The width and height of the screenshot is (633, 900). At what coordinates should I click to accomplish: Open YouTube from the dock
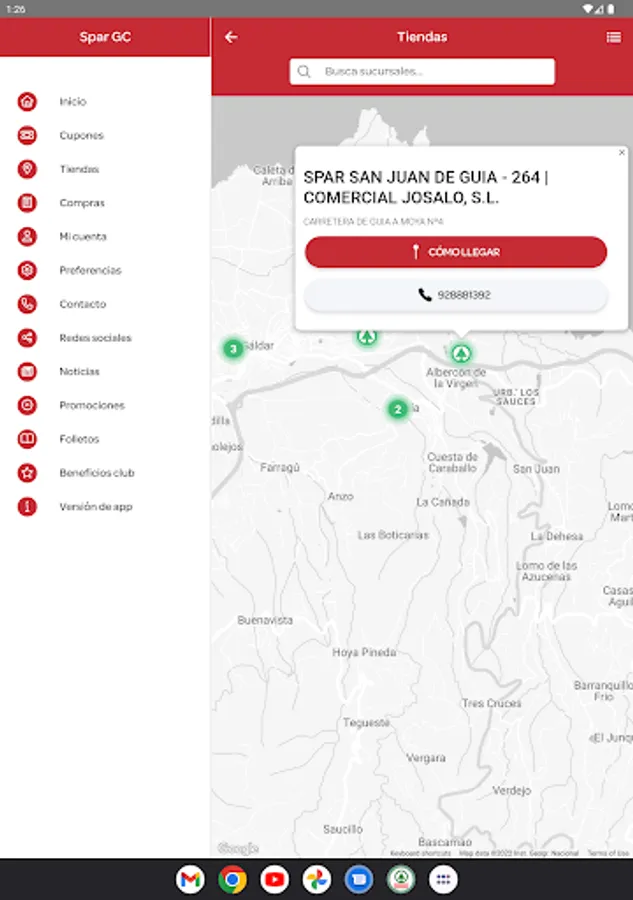click(x=274, y=879)
